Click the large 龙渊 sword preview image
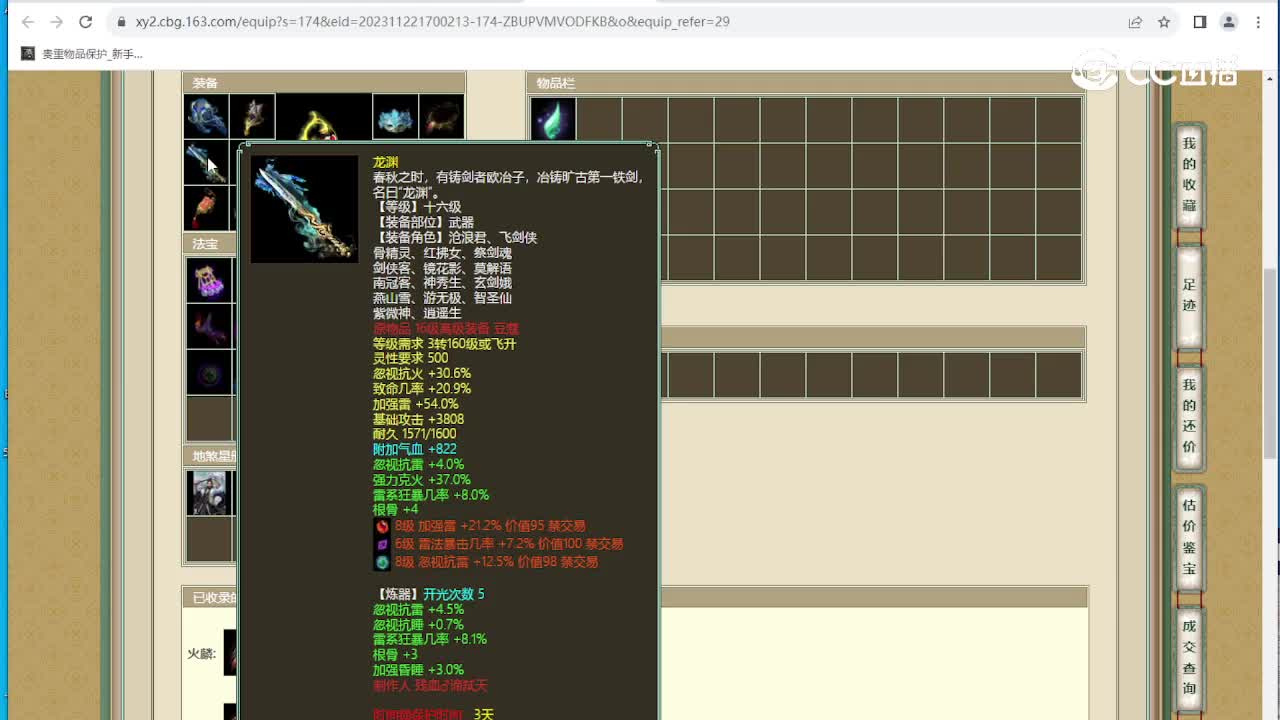Viewport: 1280px width, 720px height. click(x=304, y=209)
